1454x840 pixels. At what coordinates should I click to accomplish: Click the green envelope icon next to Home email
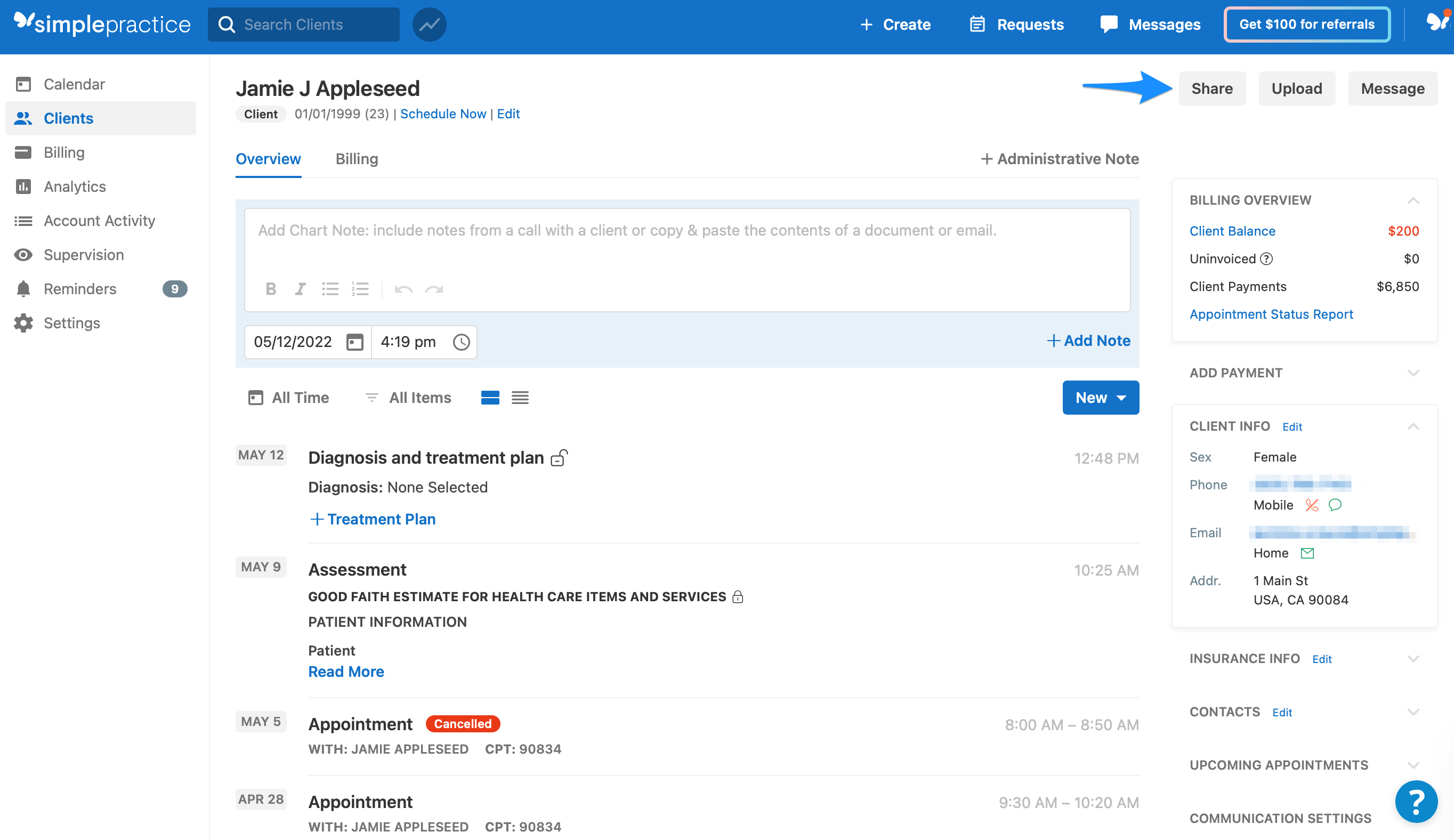(x=1307, y=553)
